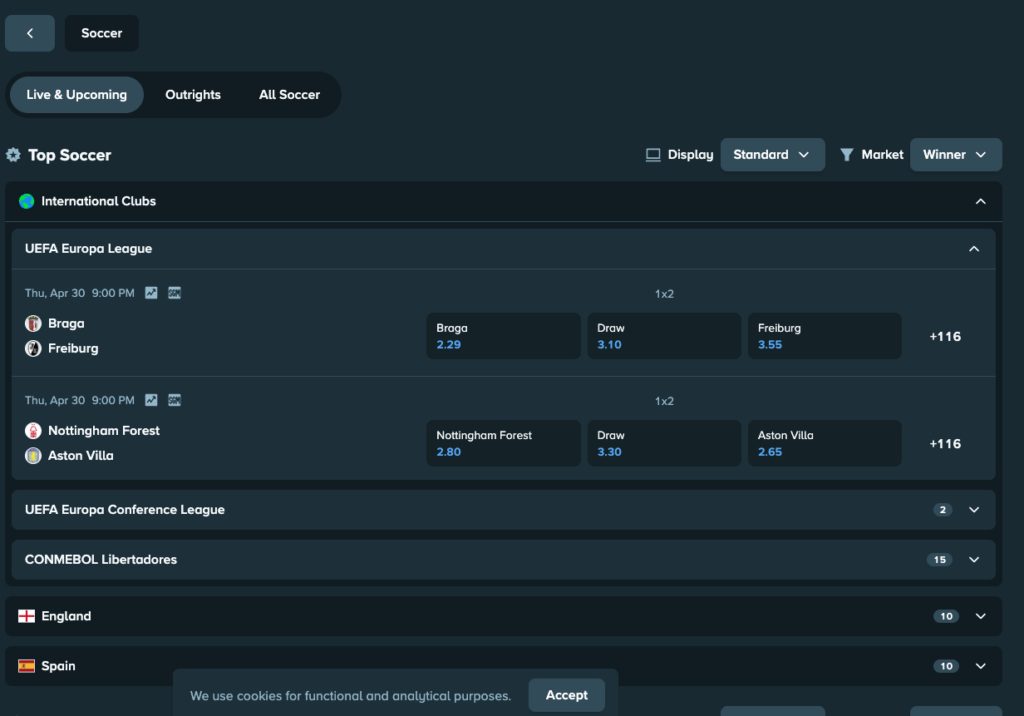Switch to the Outrights tab
The width and height of the screenshot is (1024, 716).
(193, 95)
